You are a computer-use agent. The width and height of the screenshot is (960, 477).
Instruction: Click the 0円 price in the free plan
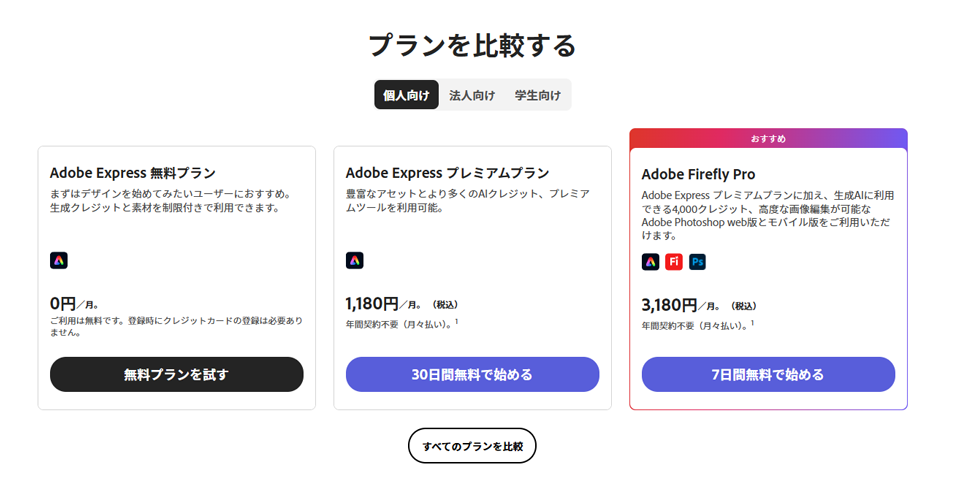click(x=63, y=303)
